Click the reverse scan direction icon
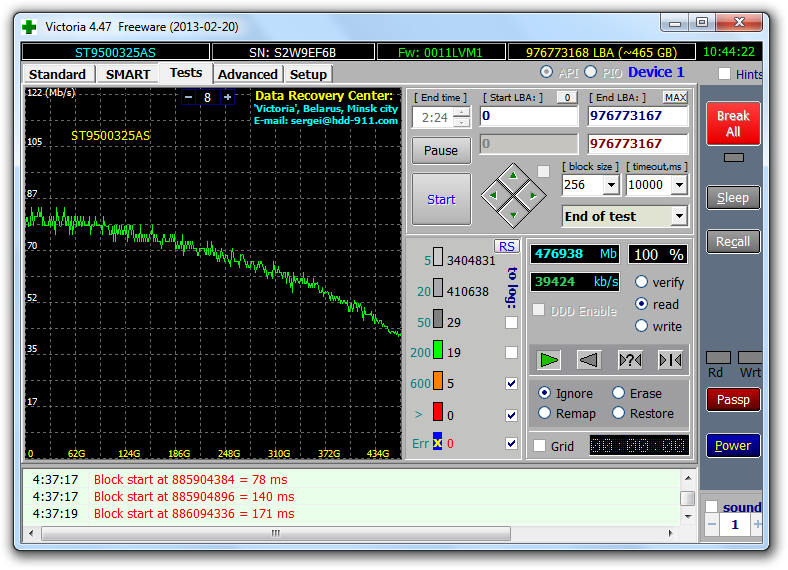Viewport: 788px width, 570px height. (589, 359)
